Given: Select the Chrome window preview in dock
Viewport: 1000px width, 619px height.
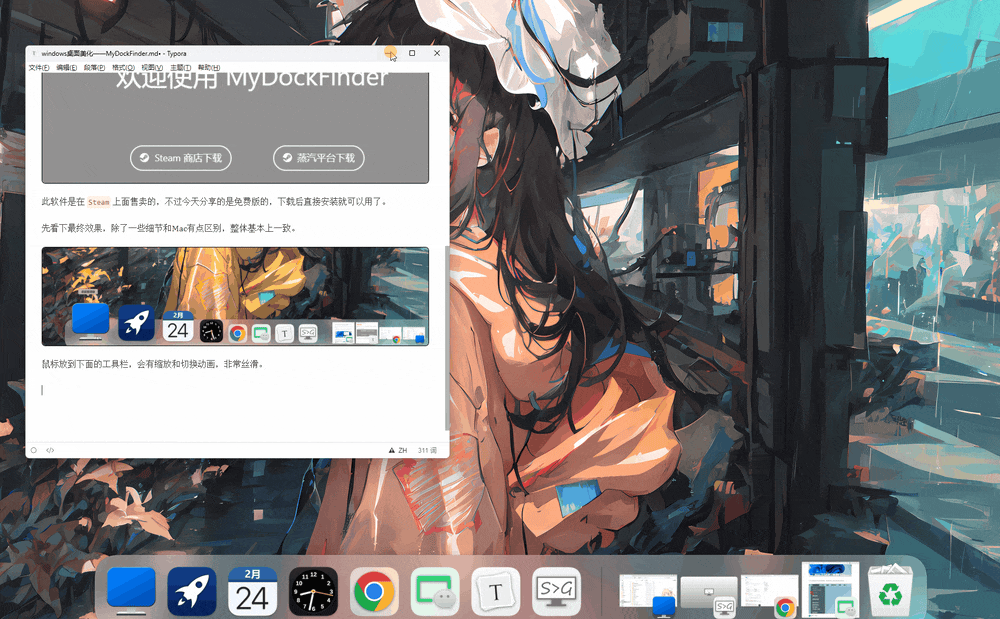Looking at the screenshot, I should click(x=769, y=594).
